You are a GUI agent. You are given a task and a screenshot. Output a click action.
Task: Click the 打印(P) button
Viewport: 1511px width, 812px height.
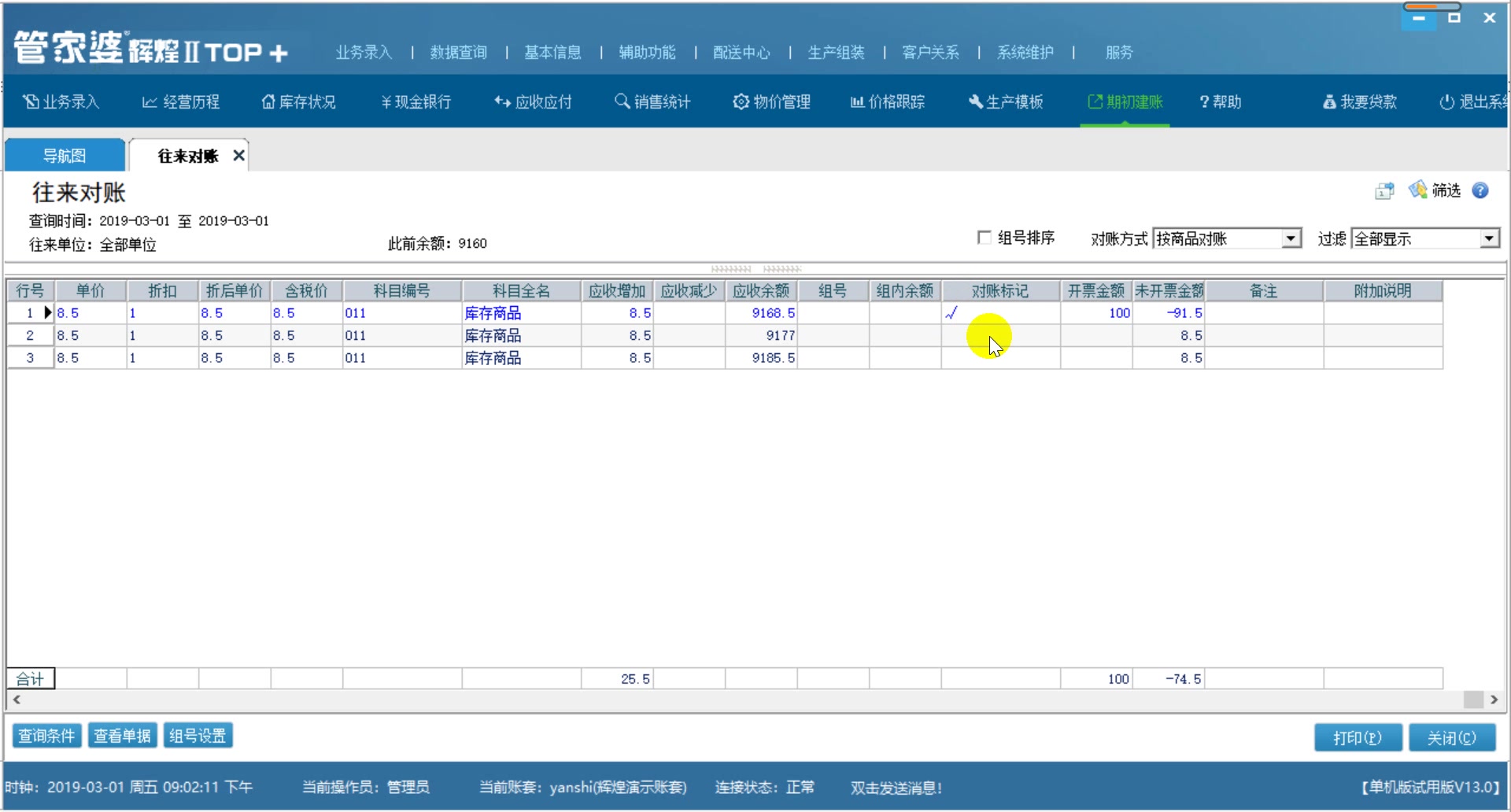coord(1358,738)
